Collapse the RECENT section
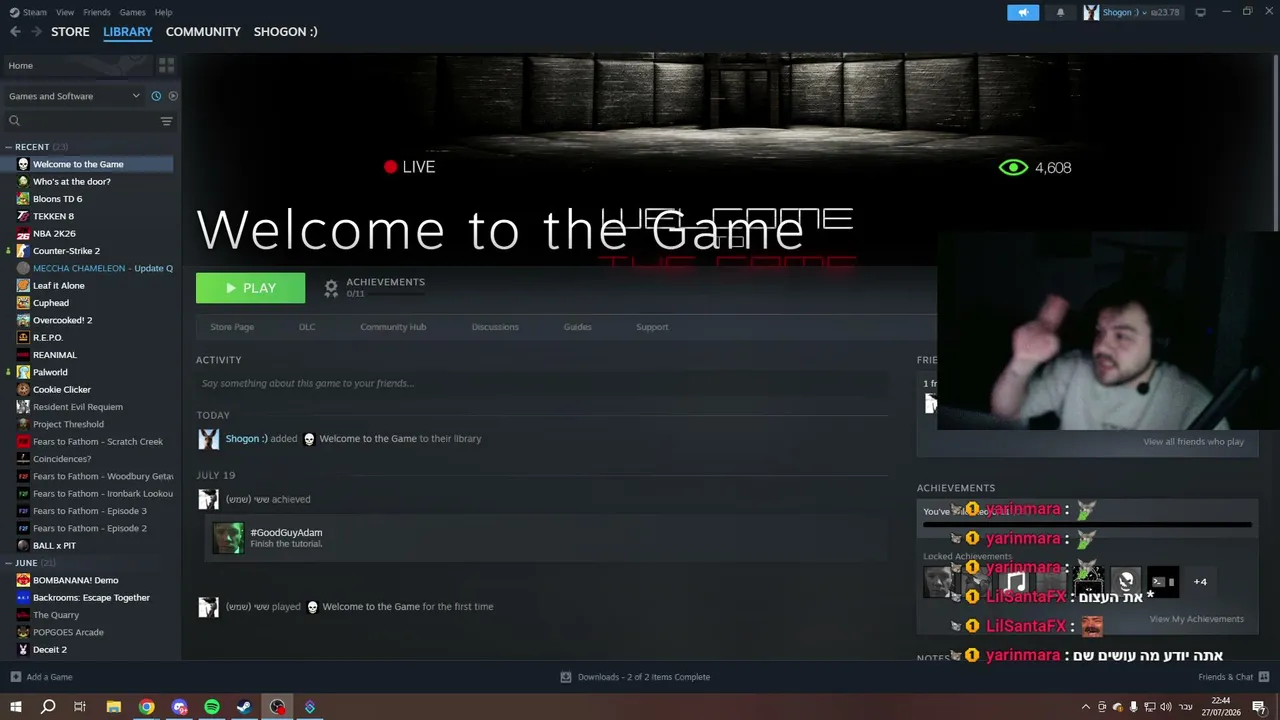Viewport: 1280px width, 720px height. point(8,147)
